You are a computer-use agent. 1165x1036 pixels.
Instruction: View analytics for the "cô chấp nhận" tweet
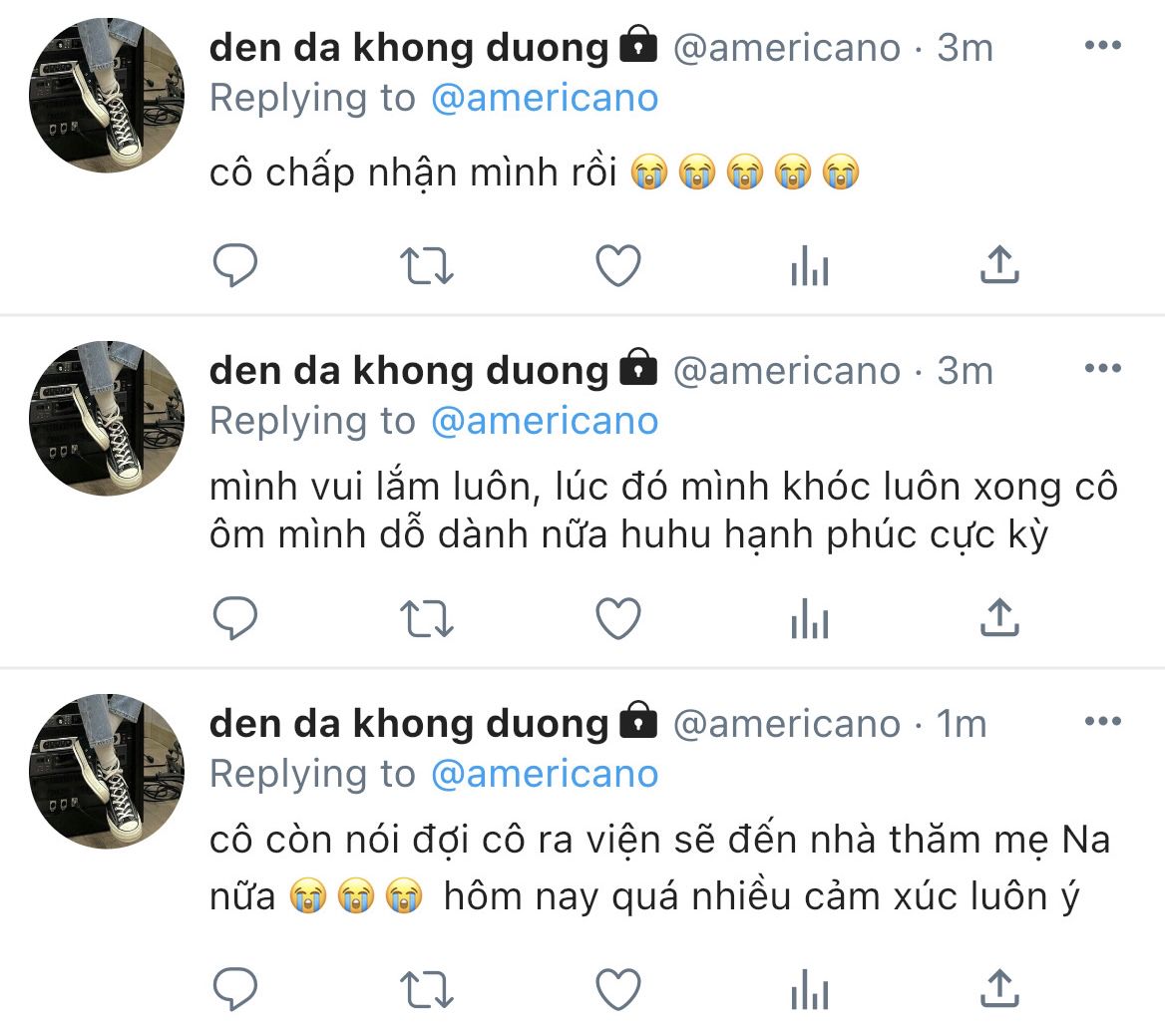point(809,266)
